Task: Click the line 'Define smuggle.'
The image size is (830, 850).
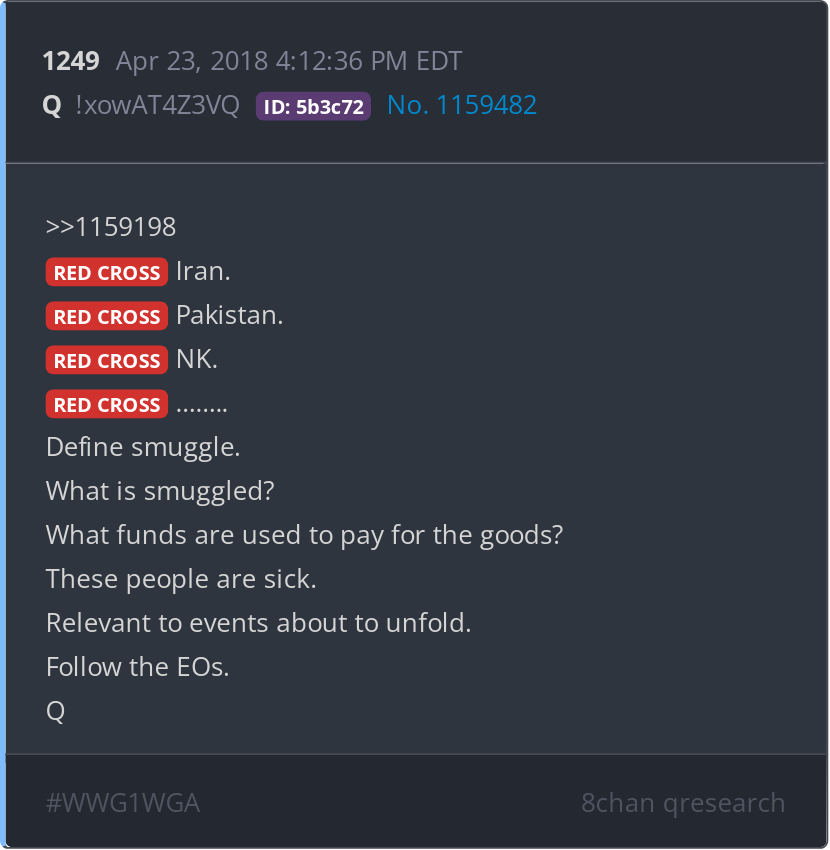Action: [x=143, y=448]
